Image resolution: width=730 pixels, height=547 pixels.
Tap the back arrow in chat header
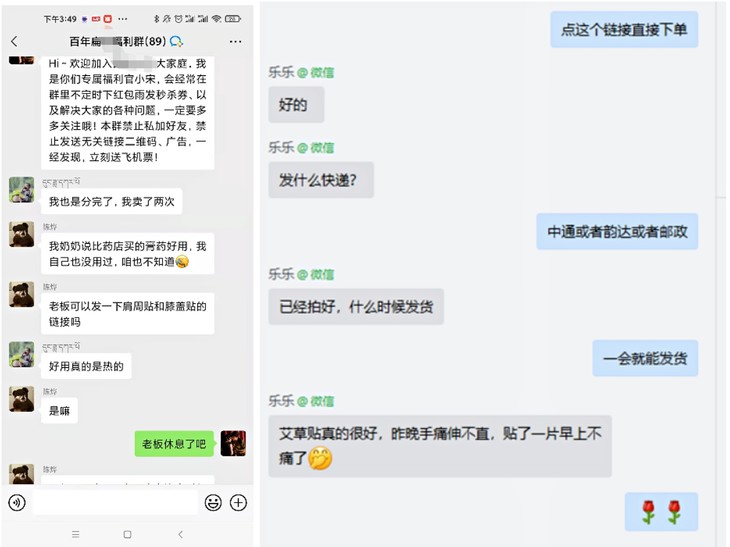pos(14,41)
